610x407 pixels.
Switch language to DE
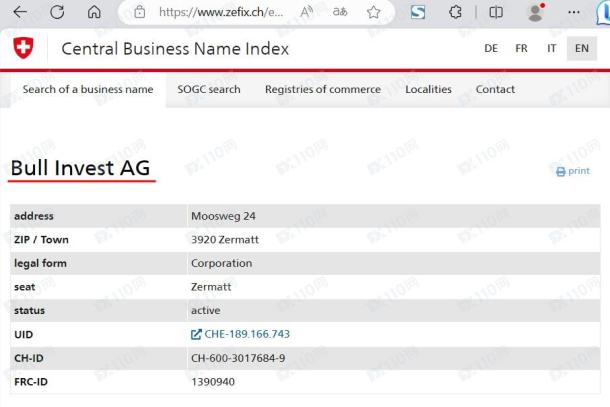click(x=491, y=48)
